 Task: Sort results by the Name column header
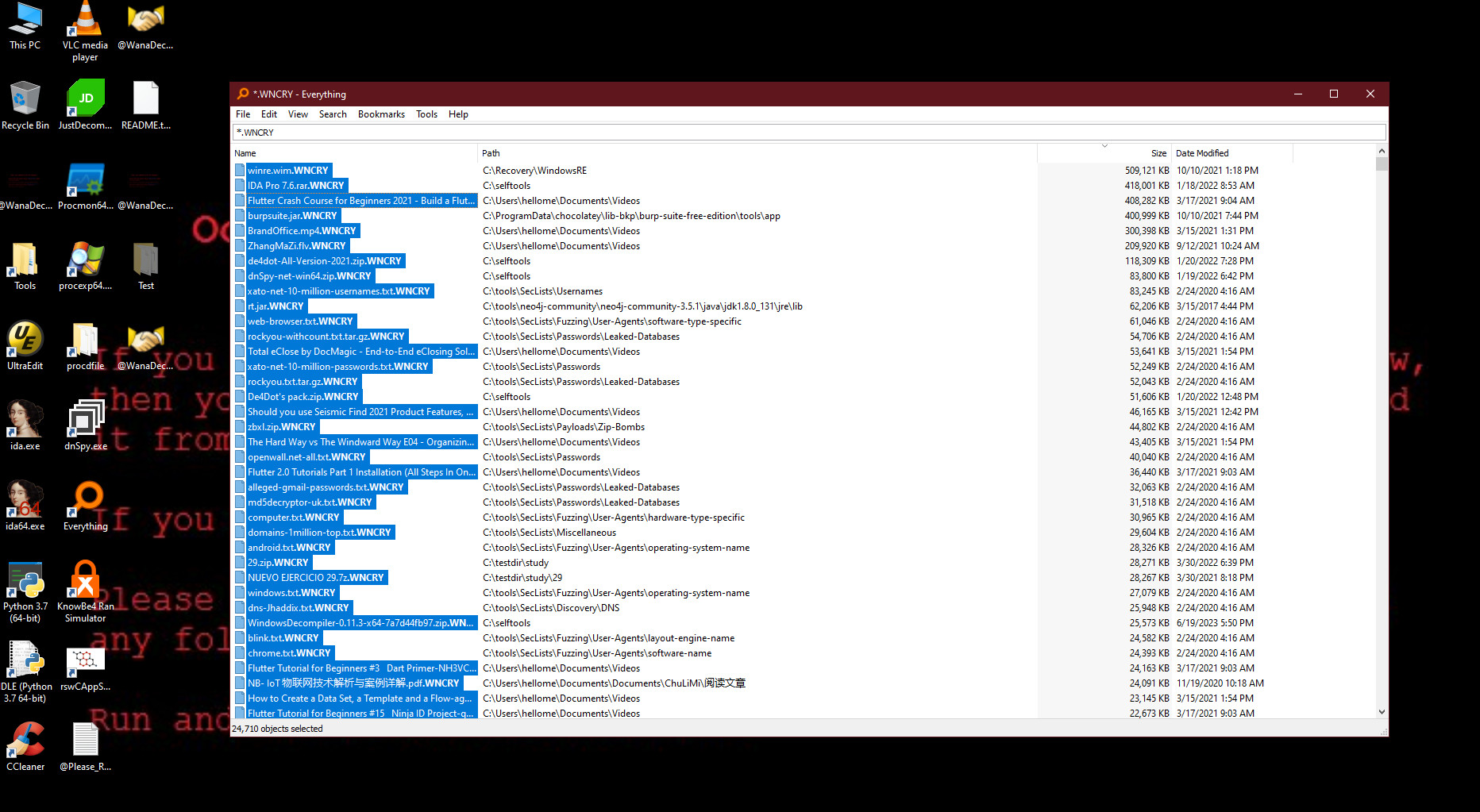click(245, 153)
